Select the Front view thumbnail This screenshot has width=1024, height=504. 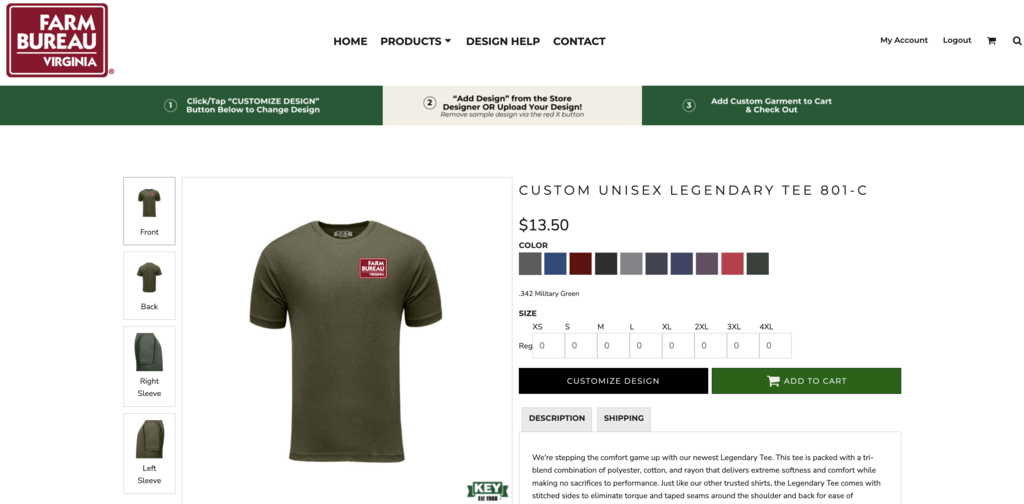tap(150, 211)
